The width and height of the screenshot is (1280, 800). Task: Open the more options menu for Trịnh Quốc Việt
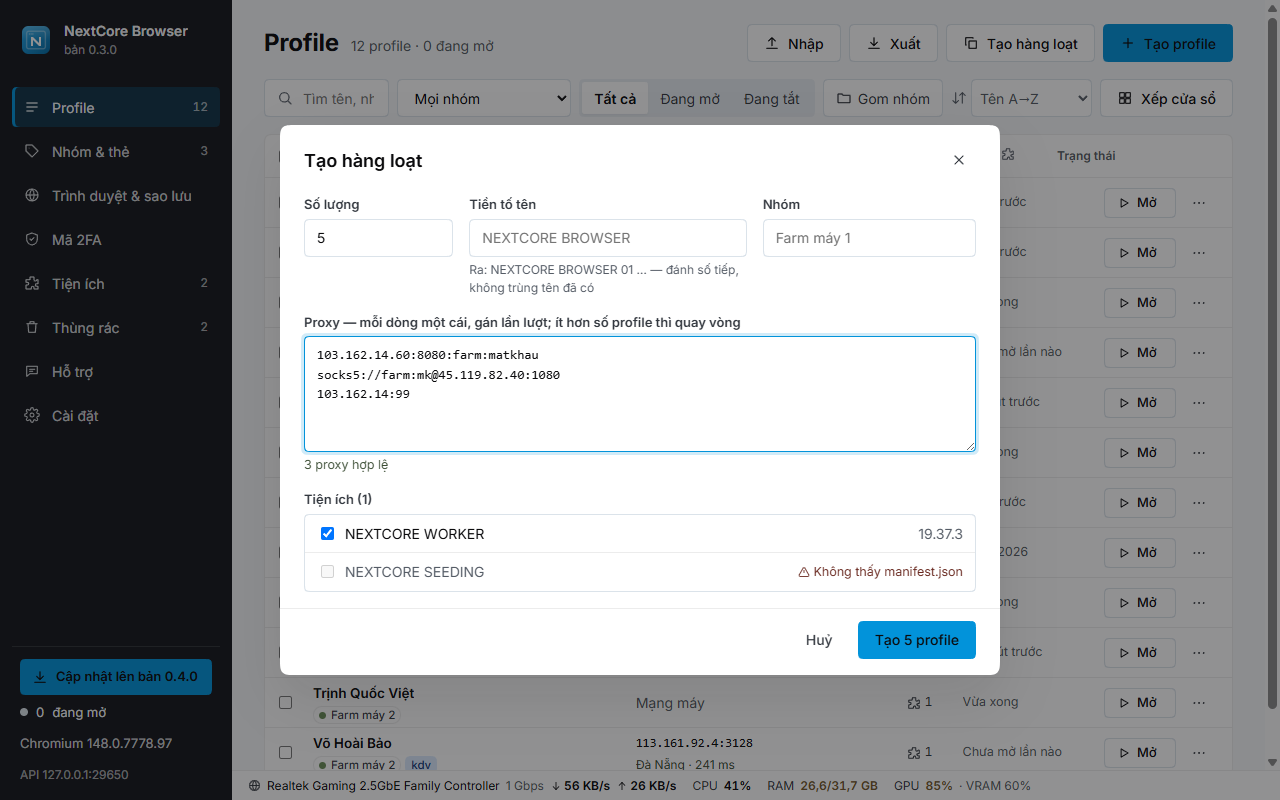(1199, 703)
